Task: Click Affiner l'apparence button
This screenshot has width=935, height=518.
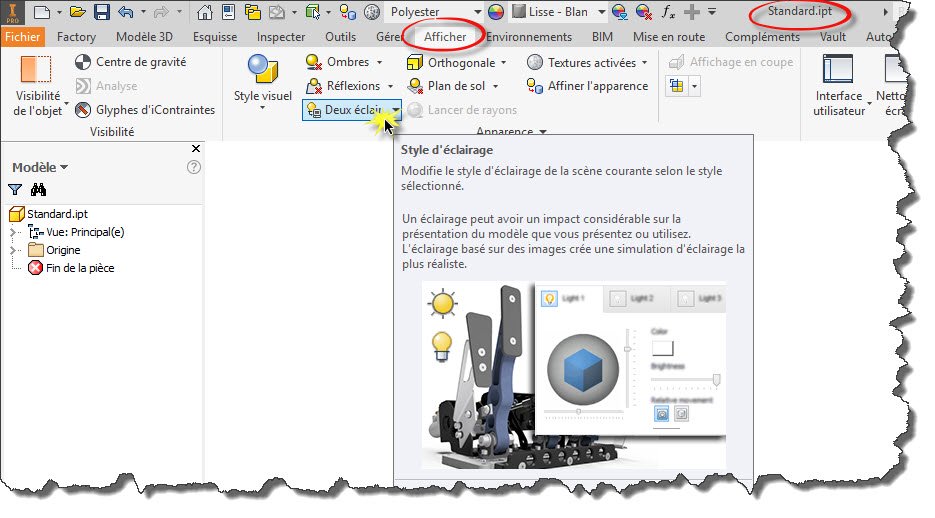Action: point(587,86)
